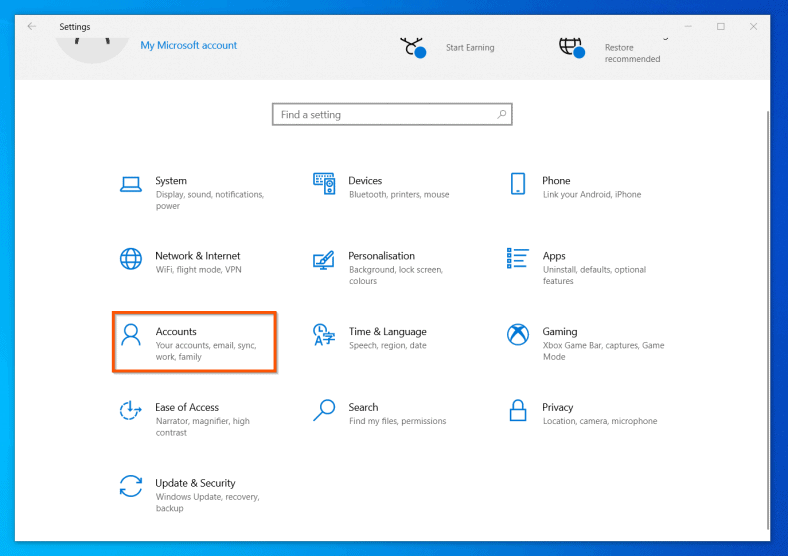Screen dimensions: 788x556
Task: Click 'Location, camera, microphone' description
Action: pyautogui.click(x=600, y=421)
